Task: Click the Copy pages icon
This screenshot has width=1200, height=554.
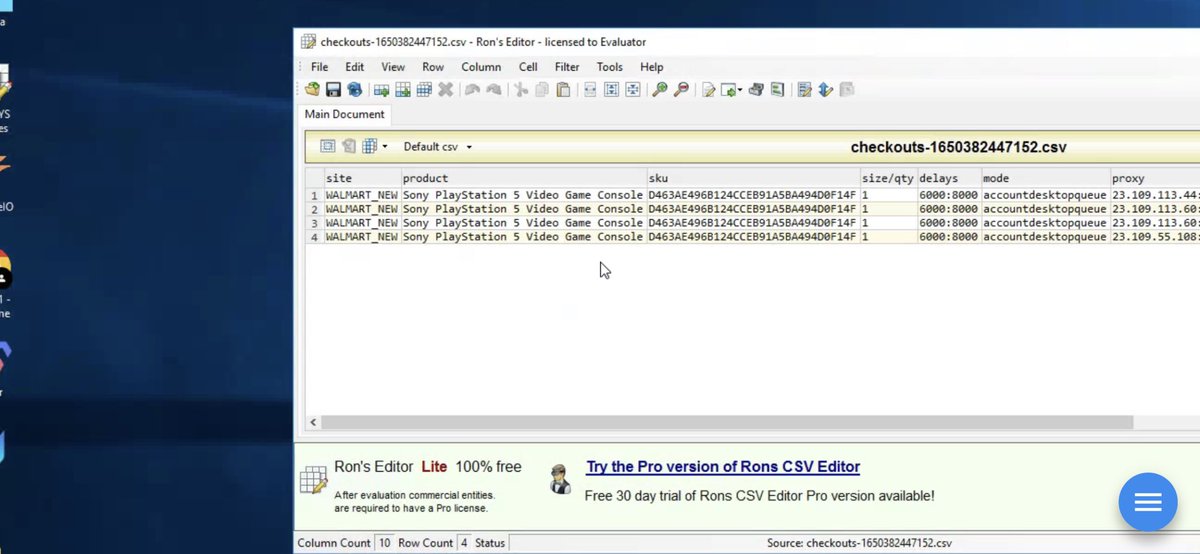Action: 542,89
